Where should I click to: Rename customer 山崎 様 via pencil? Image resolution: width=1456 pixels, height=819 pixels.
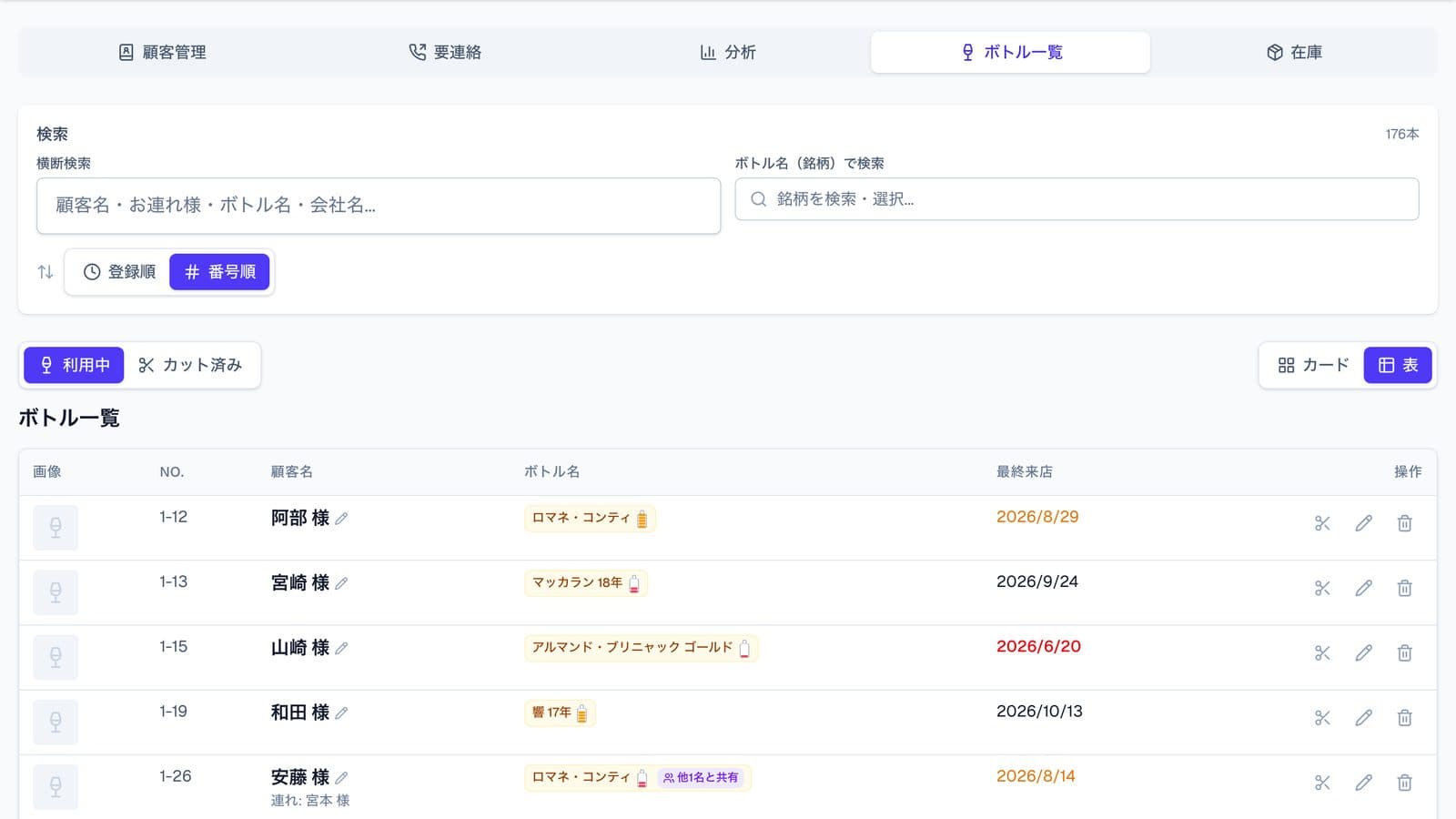coord(341,649)
